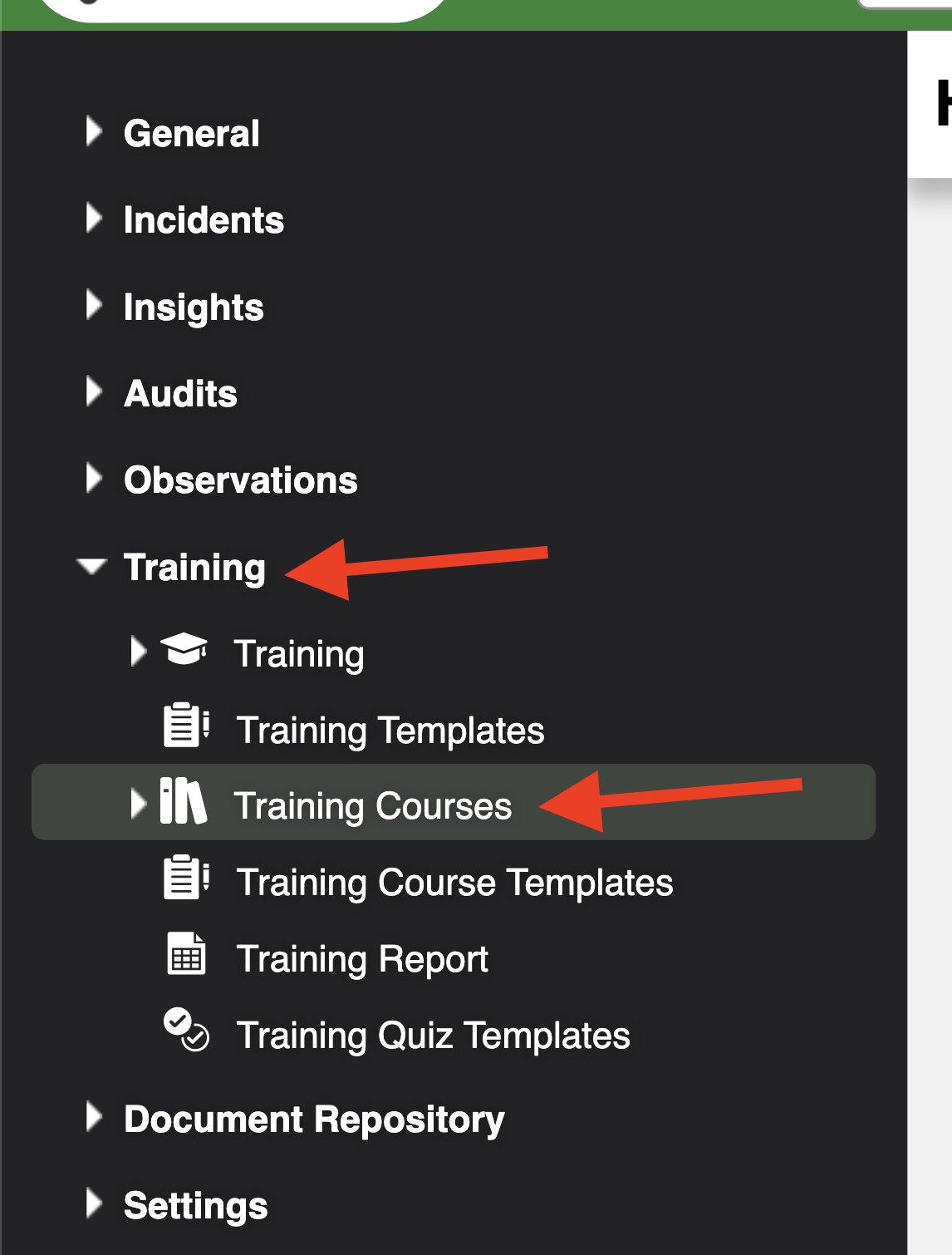The image size is (952, 1255).
Task: Expand the Training Courses sub-item arrow
Action: (139, 804)
